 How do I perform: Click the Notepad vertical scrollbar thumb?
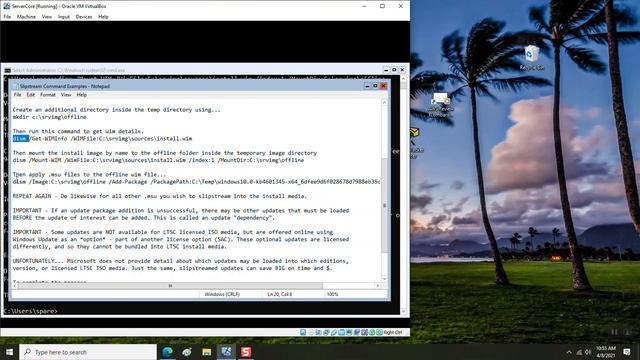point(384,205)
